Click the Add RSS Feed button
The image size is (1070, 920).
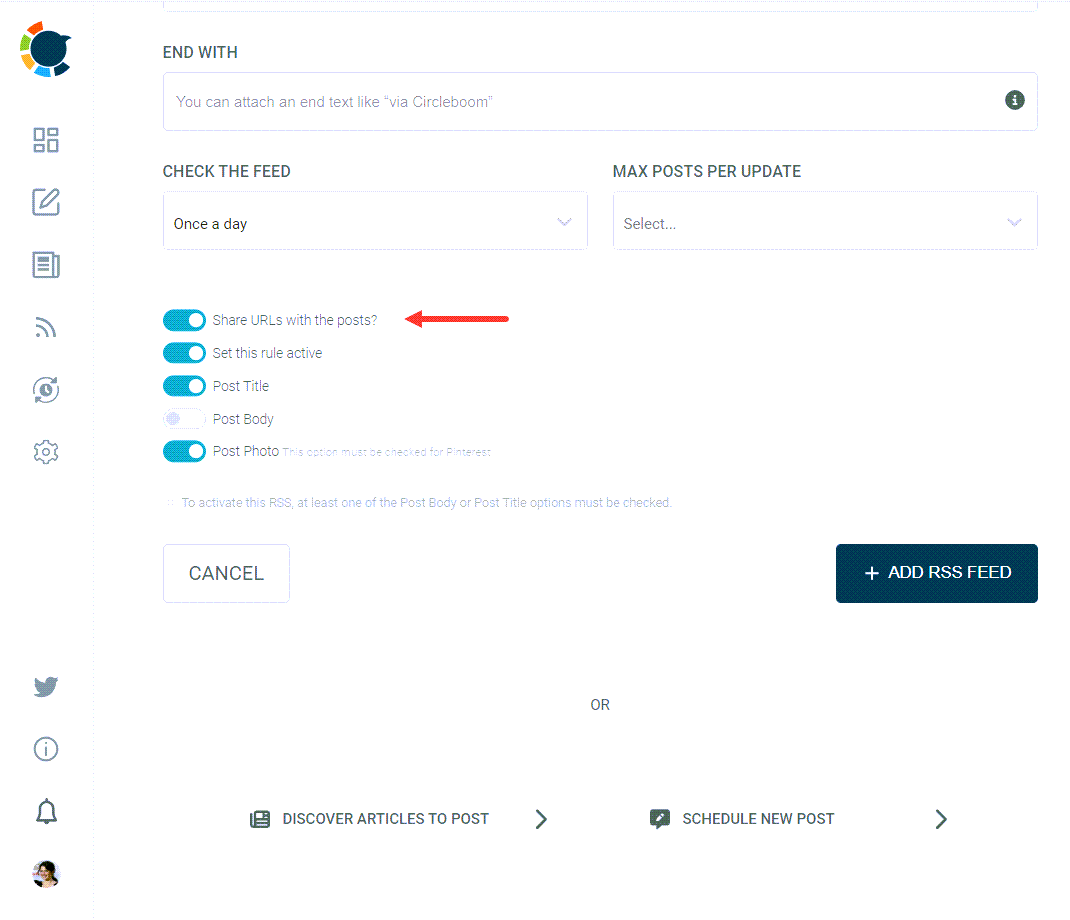(x=936, y=573)
